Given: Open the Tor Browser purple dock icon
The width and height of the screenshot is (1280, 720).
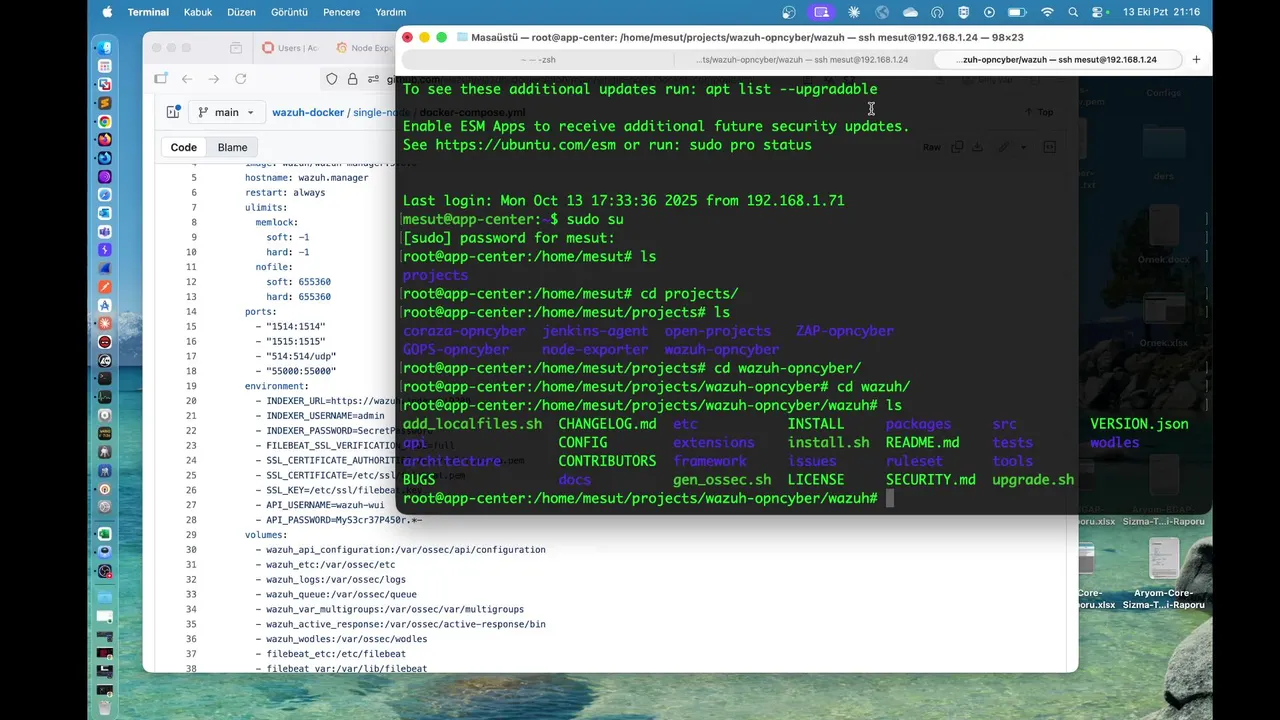Looking at the screenshot, I should [x=104, y=177].
